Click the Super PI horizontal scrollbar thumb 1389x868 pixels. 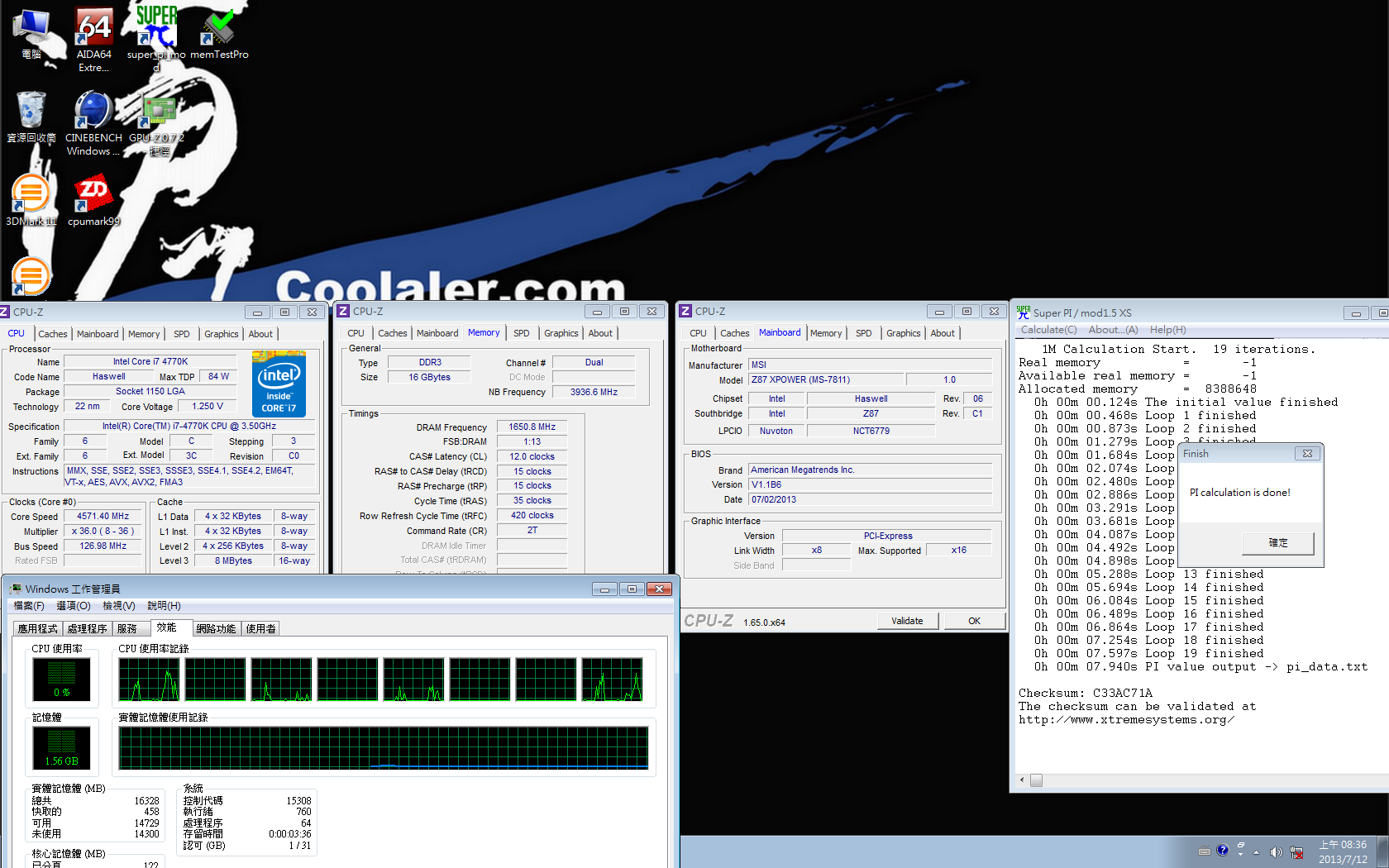tap(1036, 780)
